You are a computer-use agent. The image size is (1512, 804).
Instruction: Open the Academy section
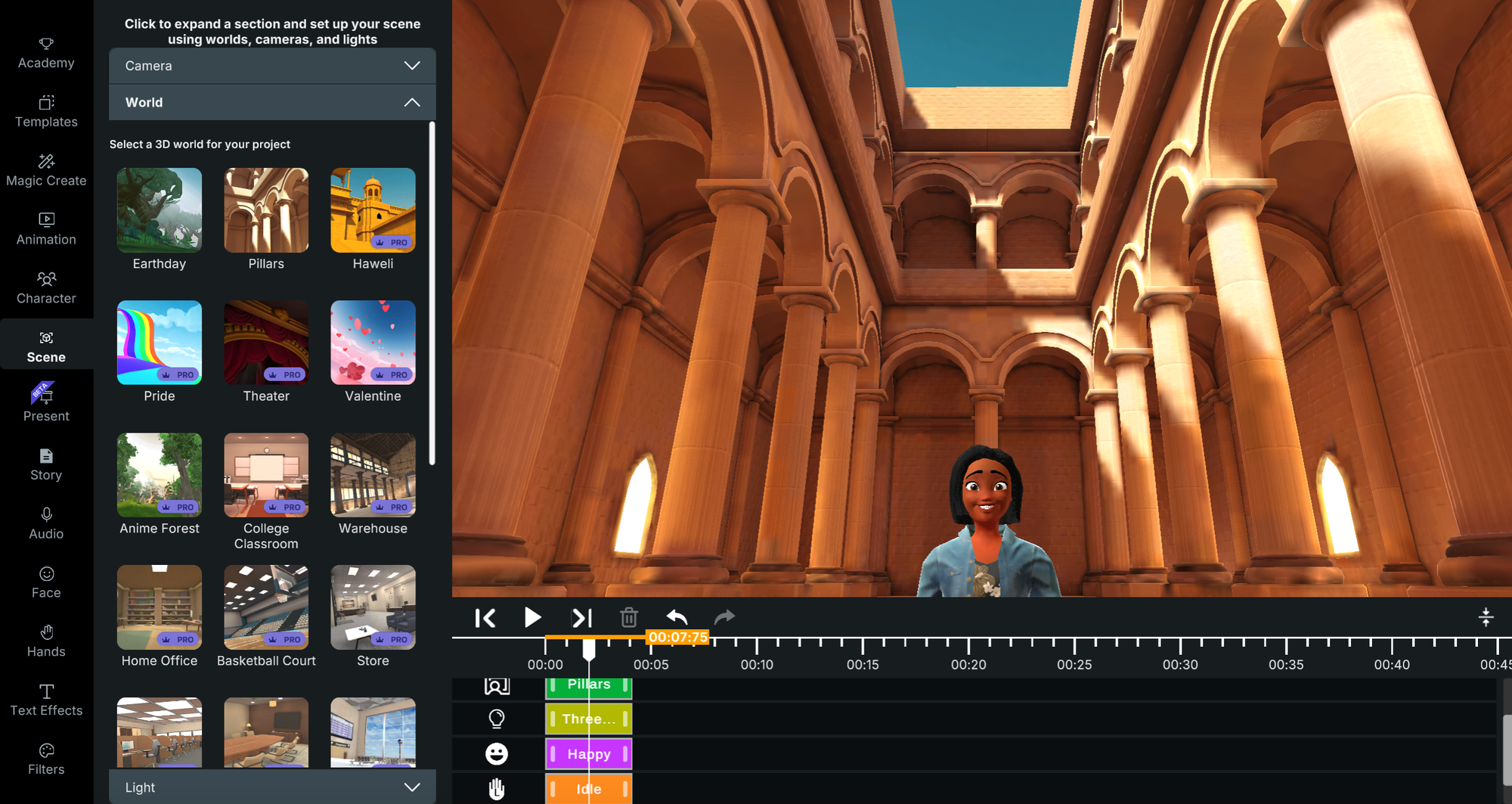pos(46,51)
